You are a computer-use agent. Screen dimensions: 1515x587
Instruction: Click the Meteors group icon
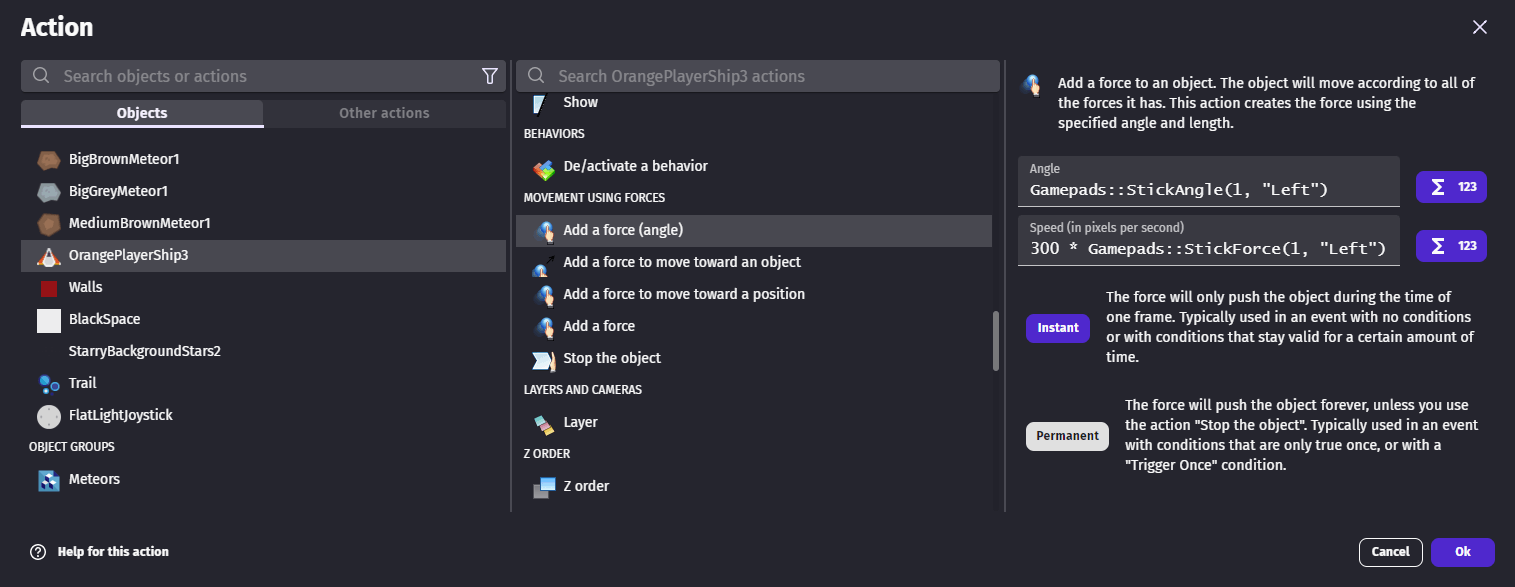49,480
